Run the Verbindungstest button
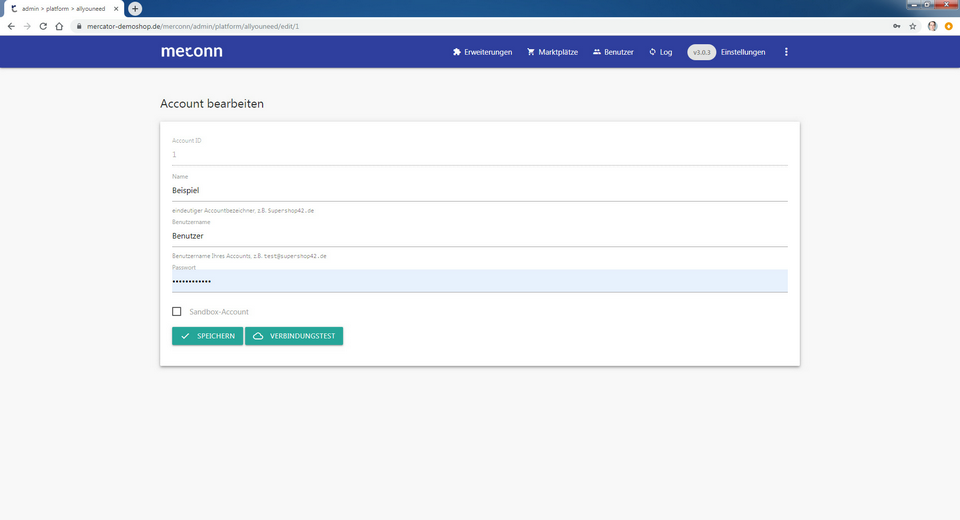This screenshot has width=960, height=520. [x=294, y=336]
